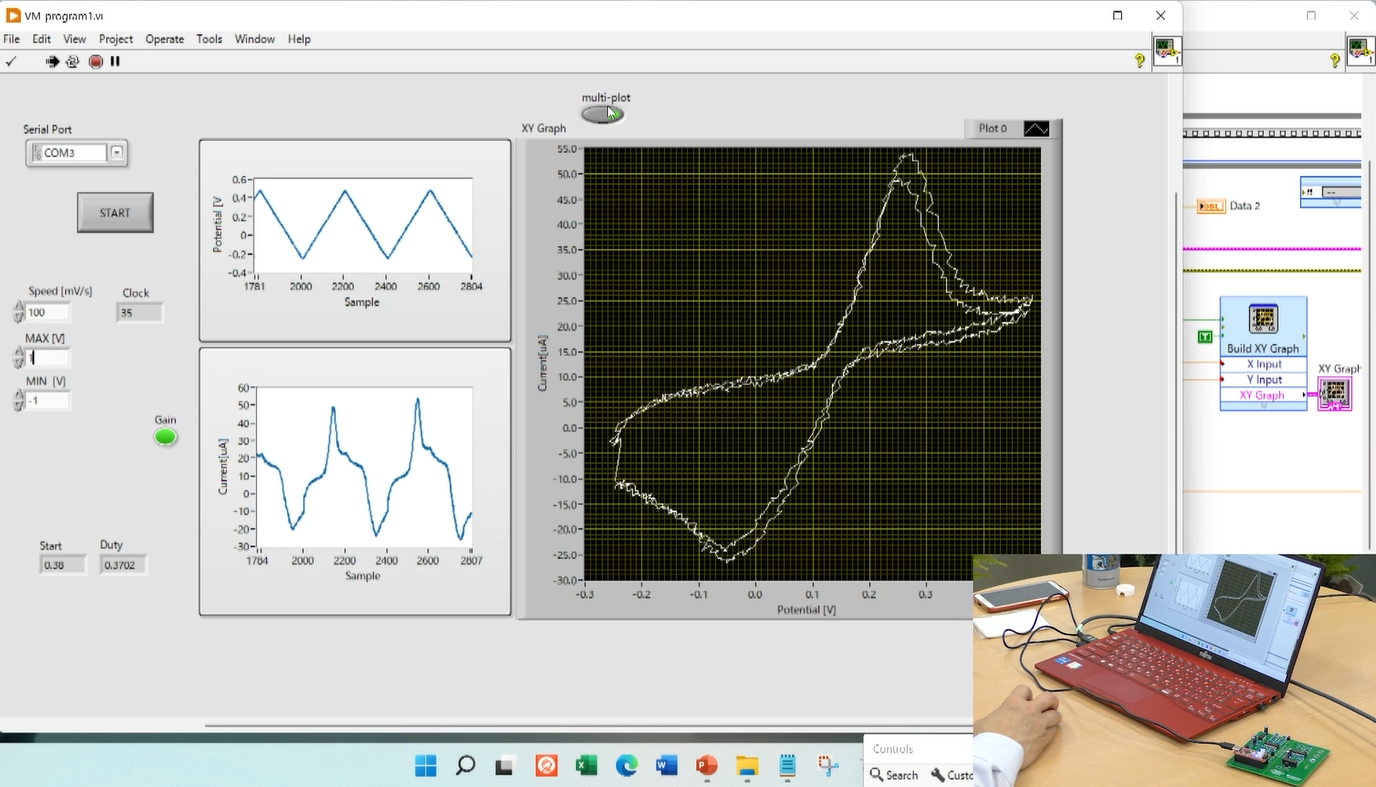Open the Serial Port COM3 dropdown
The width and height of the screenshot is (1376, 787).
pyautogui.click(x=117, y=153)
